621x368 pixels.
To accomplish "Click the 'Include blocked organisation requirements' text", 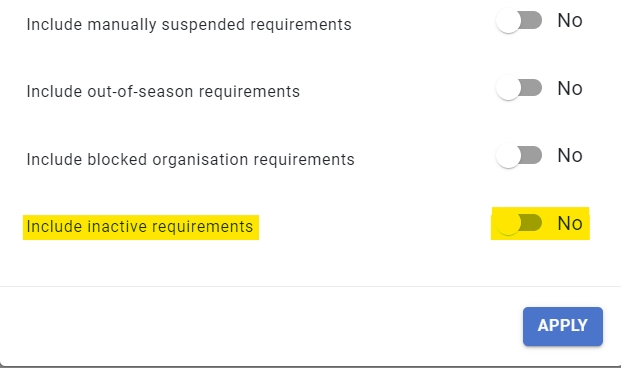I will 190,160.
